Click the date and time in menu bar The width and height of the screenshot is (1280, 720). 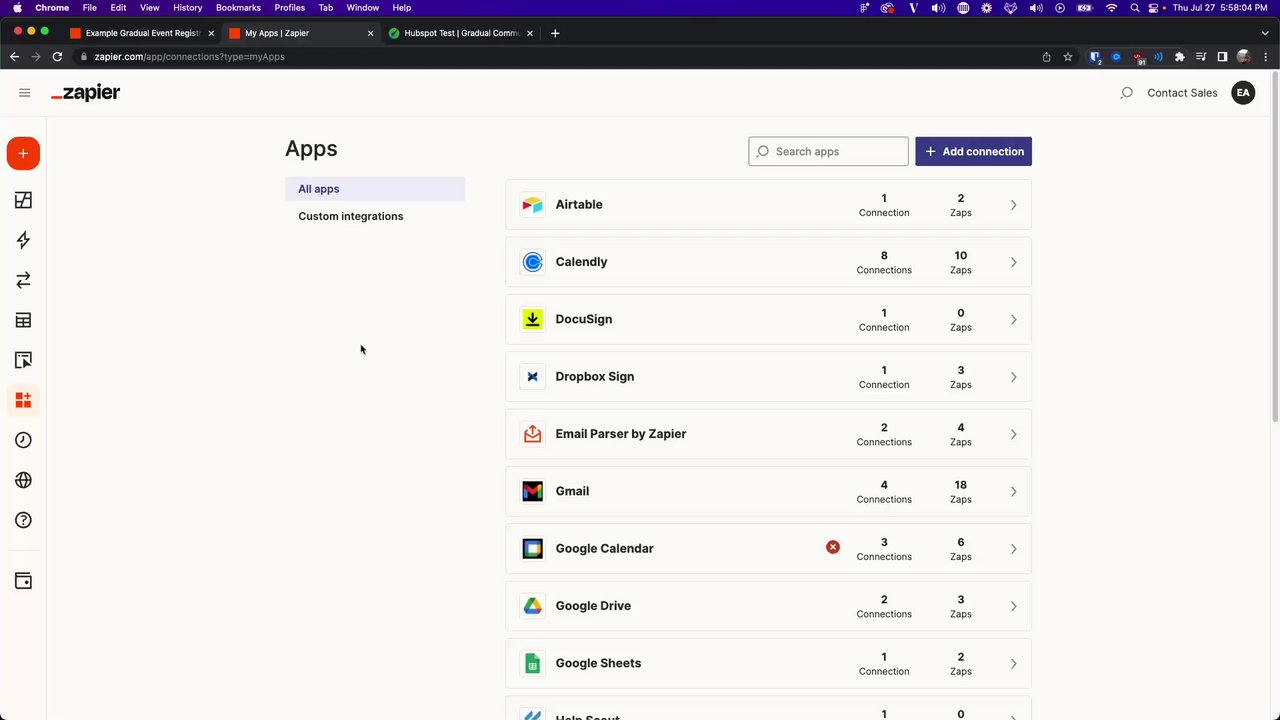pyautogui.click(x=1224, y=7)
